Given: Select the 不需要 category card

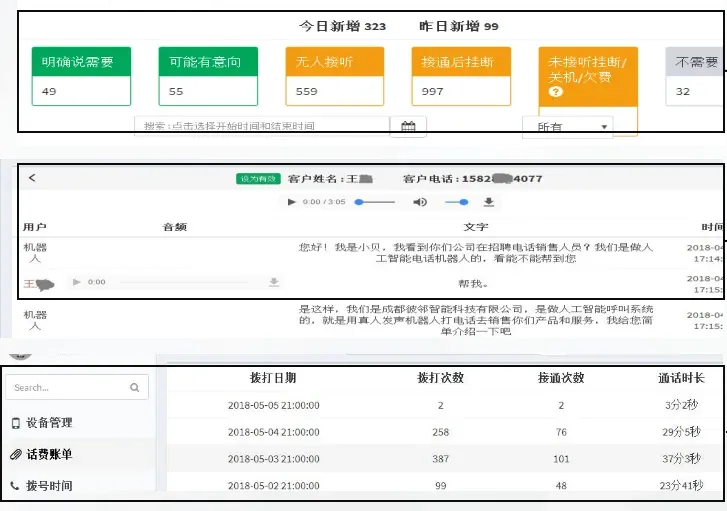Looking at the screenshot, I should [x=695, y=77].
